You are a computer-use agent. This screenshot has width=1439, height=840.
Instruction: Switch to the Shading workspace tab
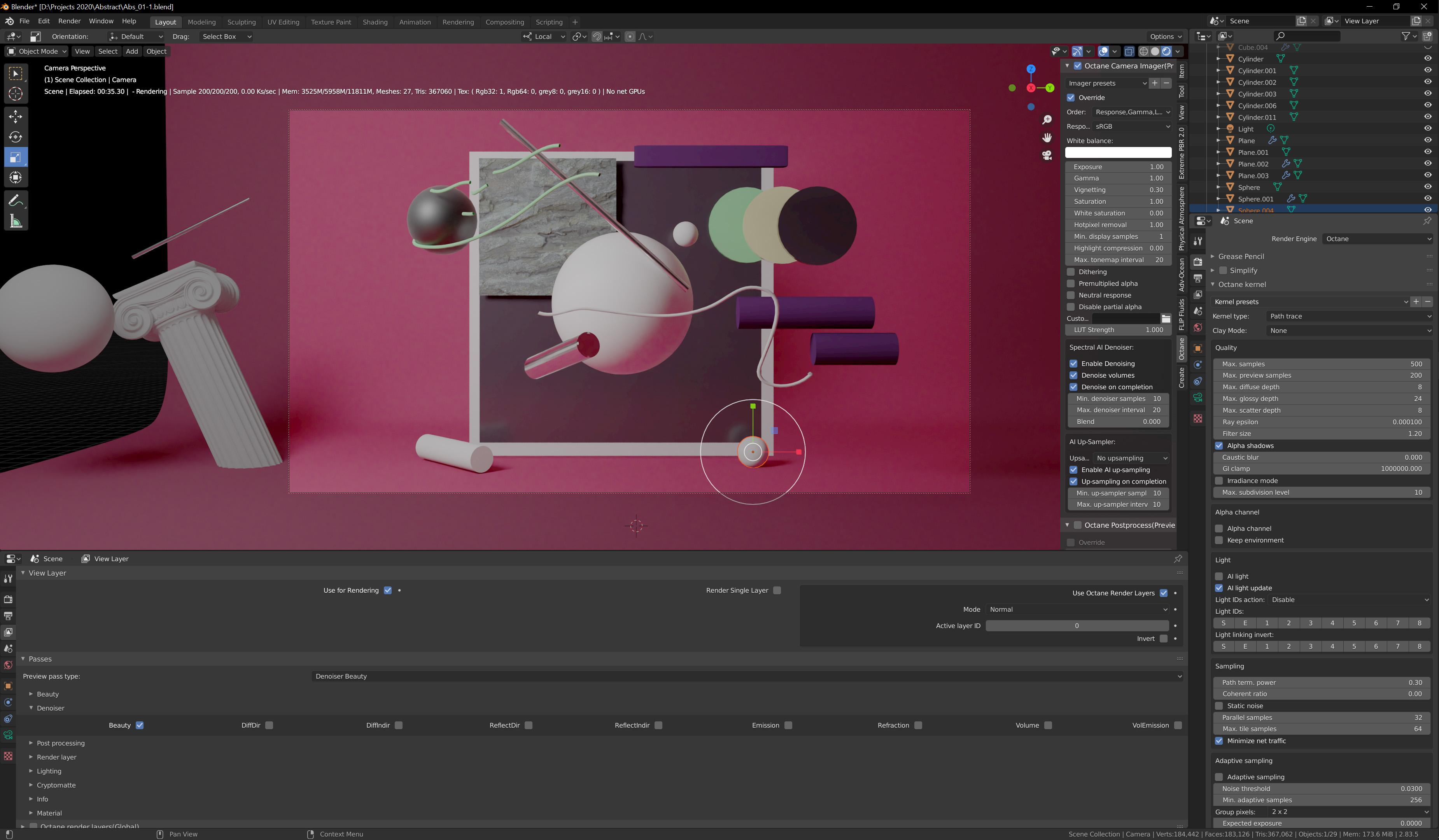[x=375, y=22]
